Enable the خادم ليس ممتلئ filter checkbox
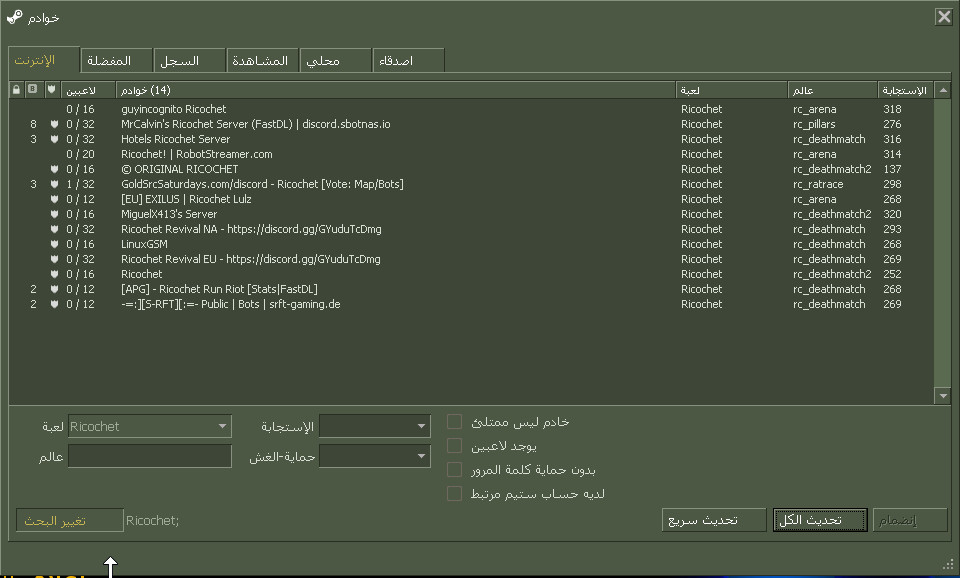The image size is (960, 578). coord(453,421)
